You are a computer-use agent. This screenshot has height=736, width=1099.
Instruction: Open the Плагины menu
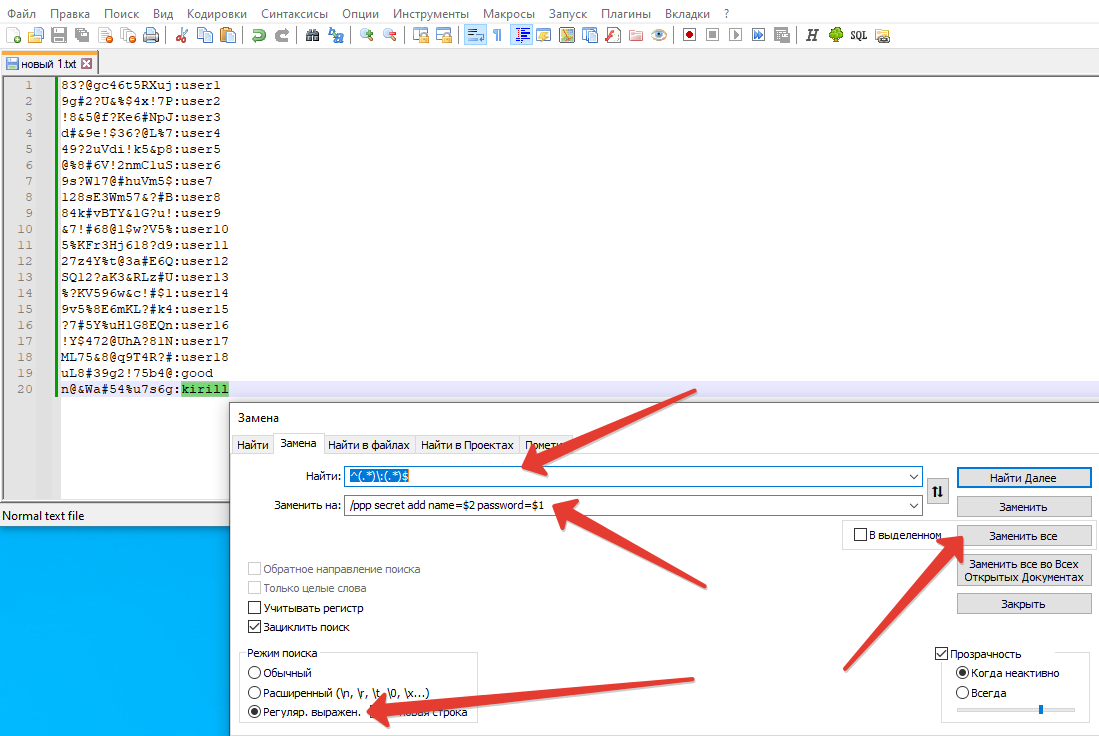coord(626,13)
